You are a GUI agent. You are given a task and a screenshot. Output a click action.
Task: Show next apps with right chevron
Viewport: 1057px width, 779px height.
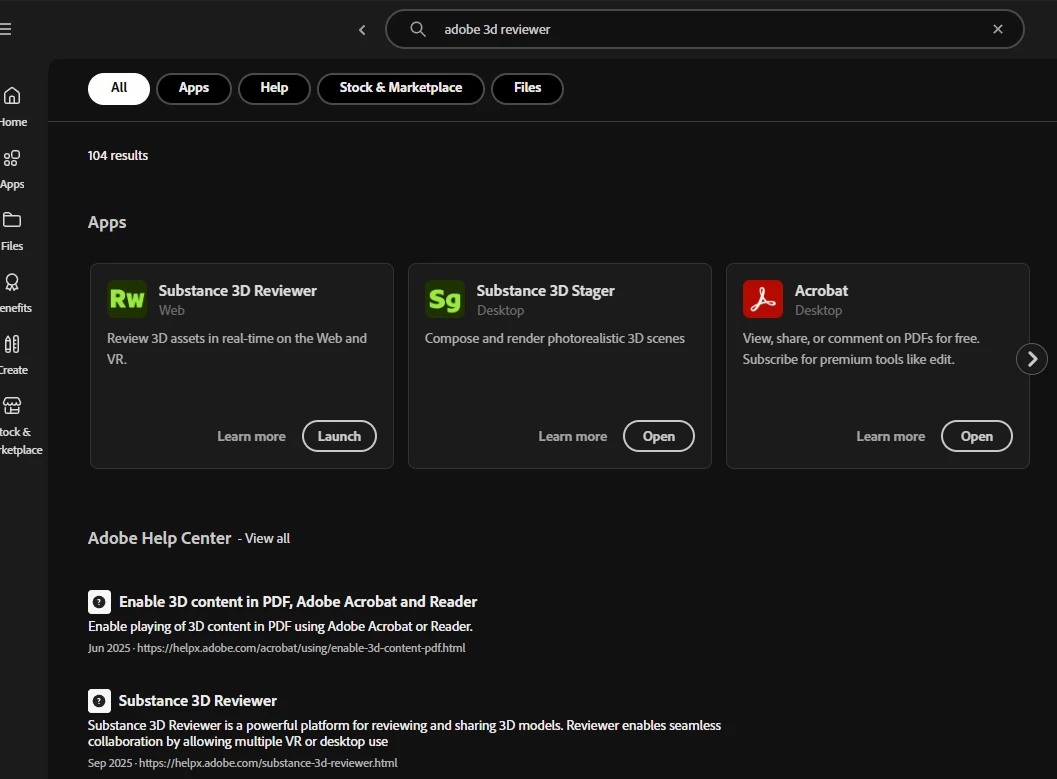pyautogui.click(x=1031, y=359)
